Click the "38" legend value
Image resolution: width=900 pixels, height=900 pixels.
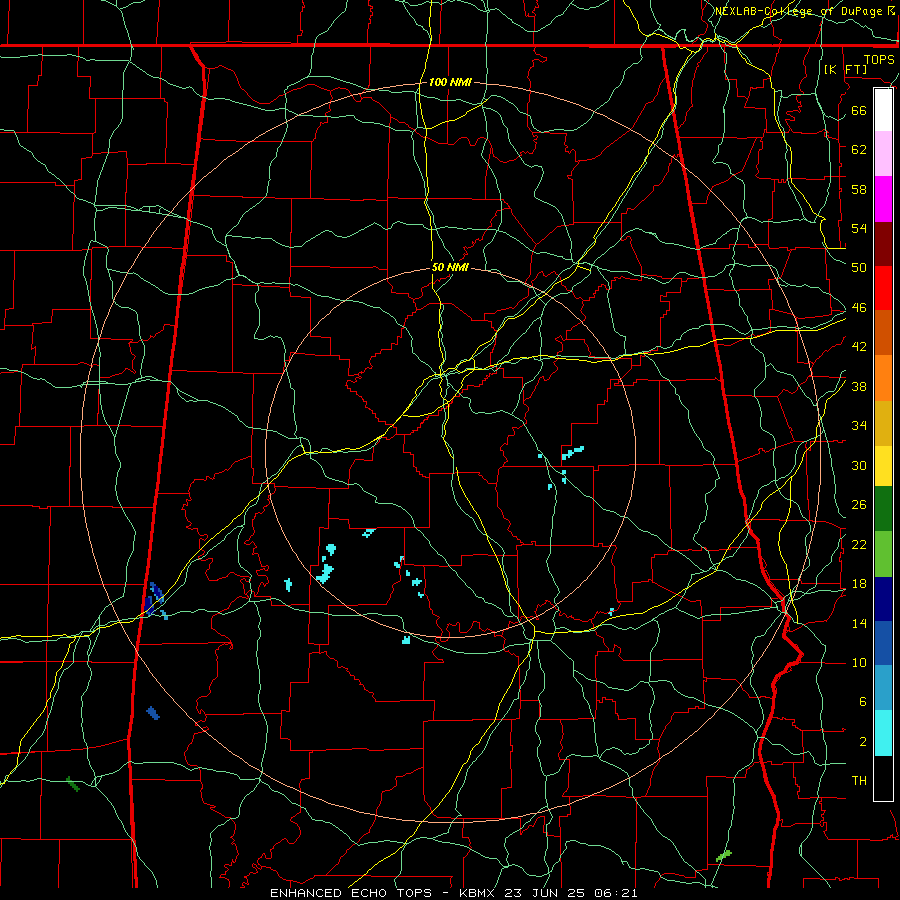(x=859, y=386)
